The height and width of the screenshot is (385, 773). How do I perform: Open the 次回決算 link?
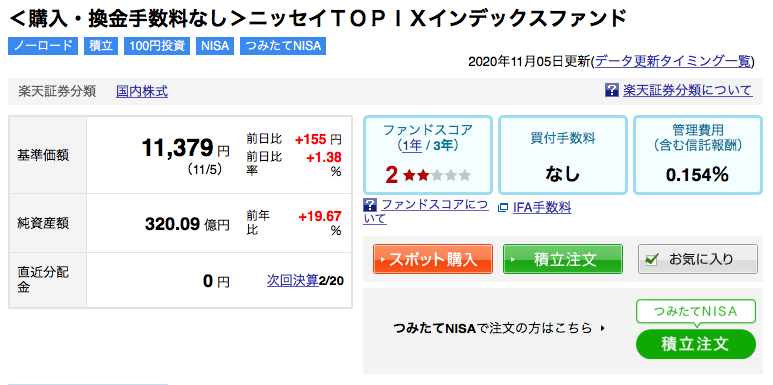[293, 280]
